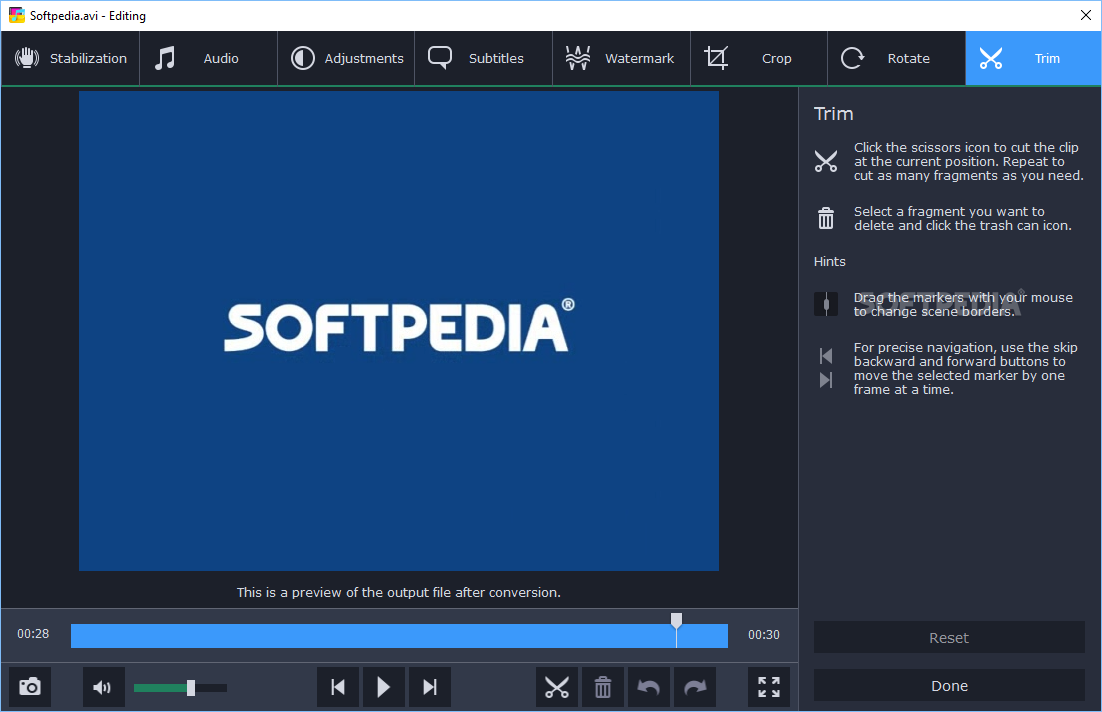This screenshot has height=712, width=1102.
Task: Select the Watermark tab
Action: pos(621,58)
